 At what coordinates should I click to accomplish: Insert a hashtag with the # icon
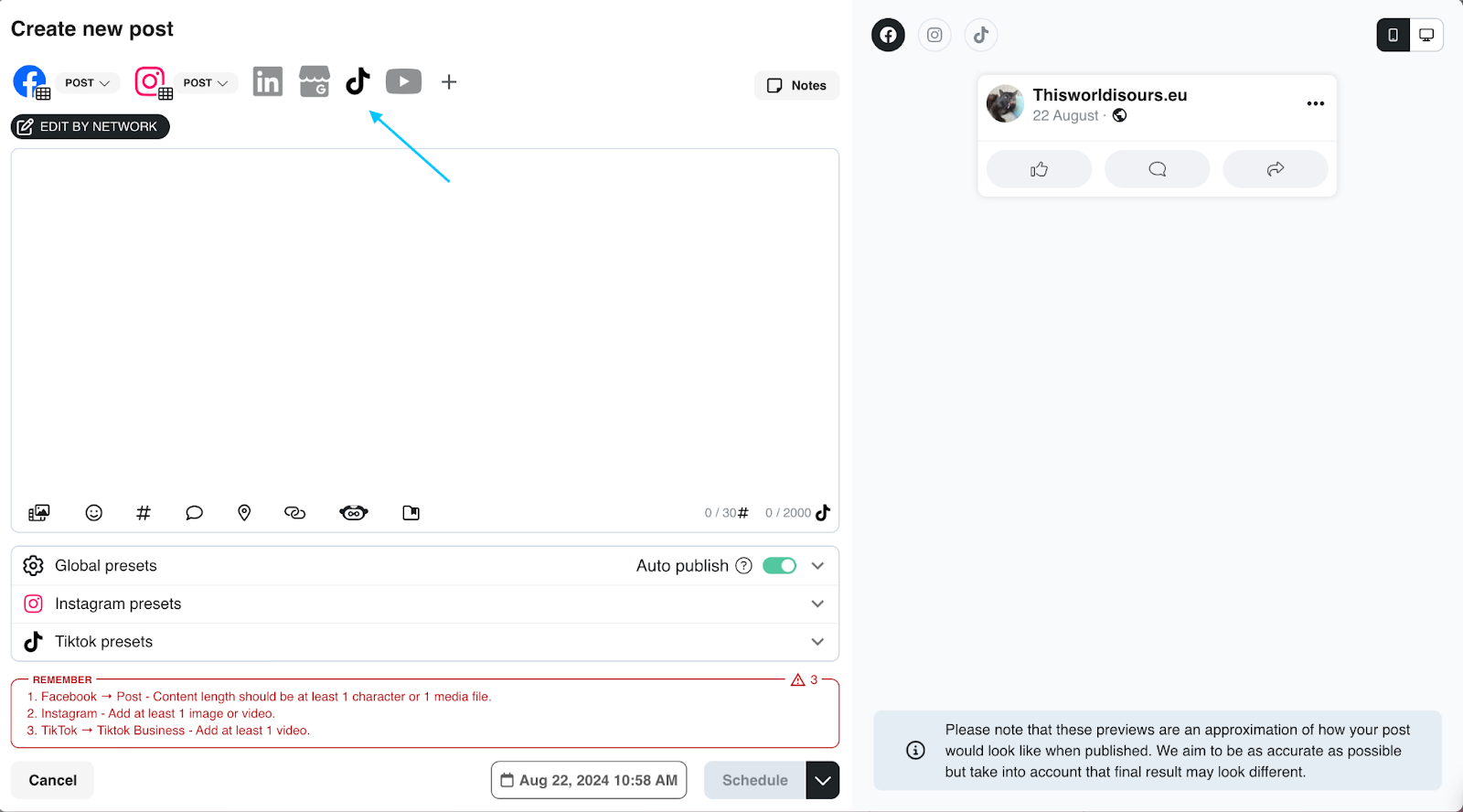pos(144,513)
